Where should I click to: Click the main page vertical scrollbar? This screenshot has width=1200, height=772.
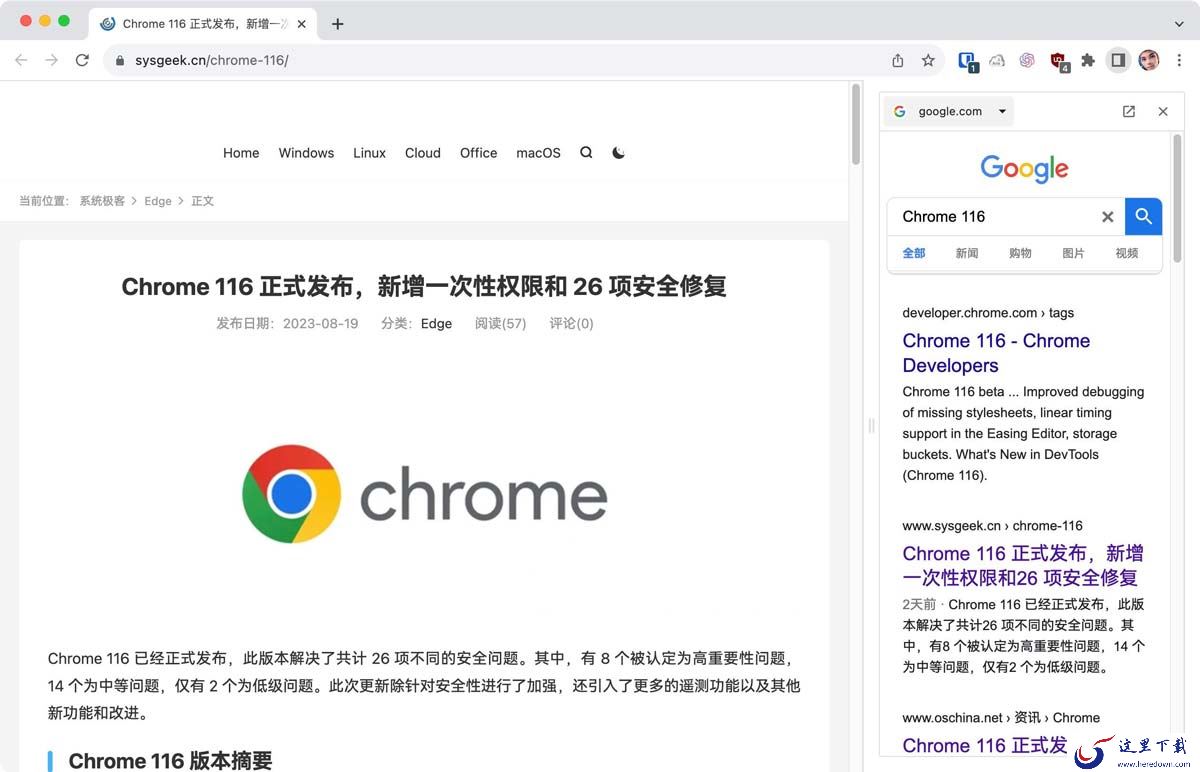point(856,124)
